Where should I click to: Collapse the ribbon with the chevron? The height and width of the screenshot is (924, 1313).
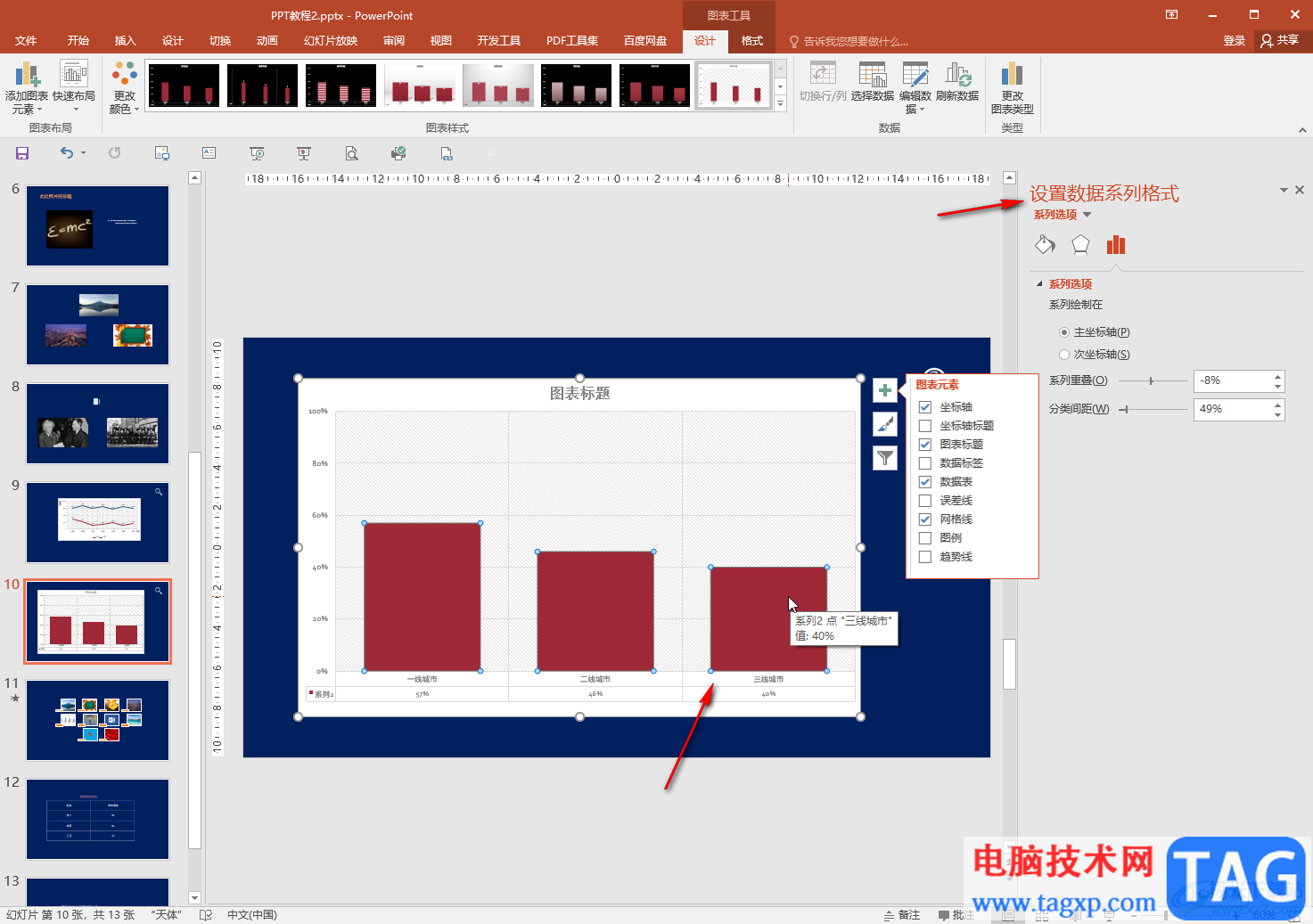[1302, 130]
